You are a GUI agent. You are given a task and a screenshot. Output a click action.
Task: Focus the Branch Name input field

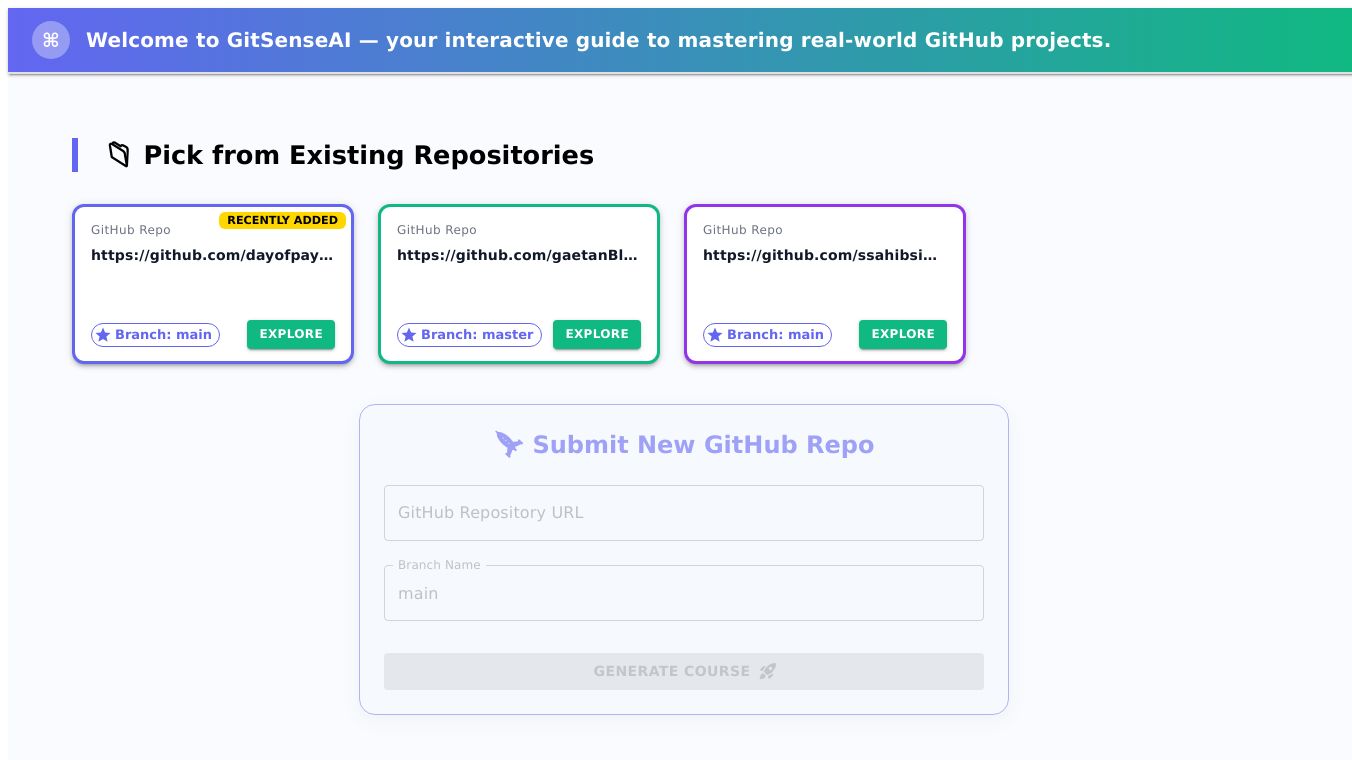click(684, 593)
